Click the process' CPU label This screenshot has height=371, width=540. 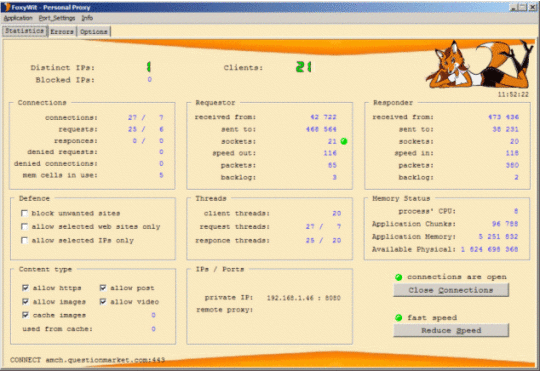[x=427, y=211]
